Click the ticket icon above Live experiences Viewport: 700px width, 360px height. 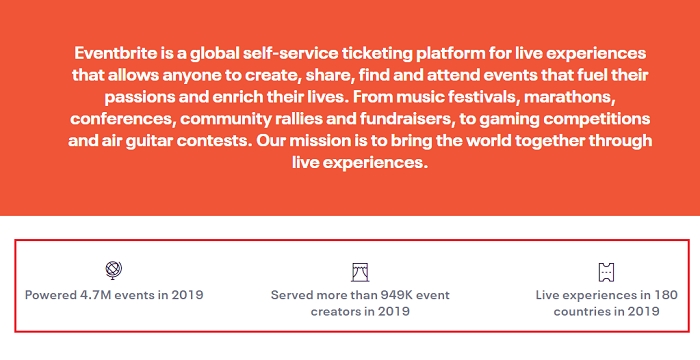click(606, 272)
